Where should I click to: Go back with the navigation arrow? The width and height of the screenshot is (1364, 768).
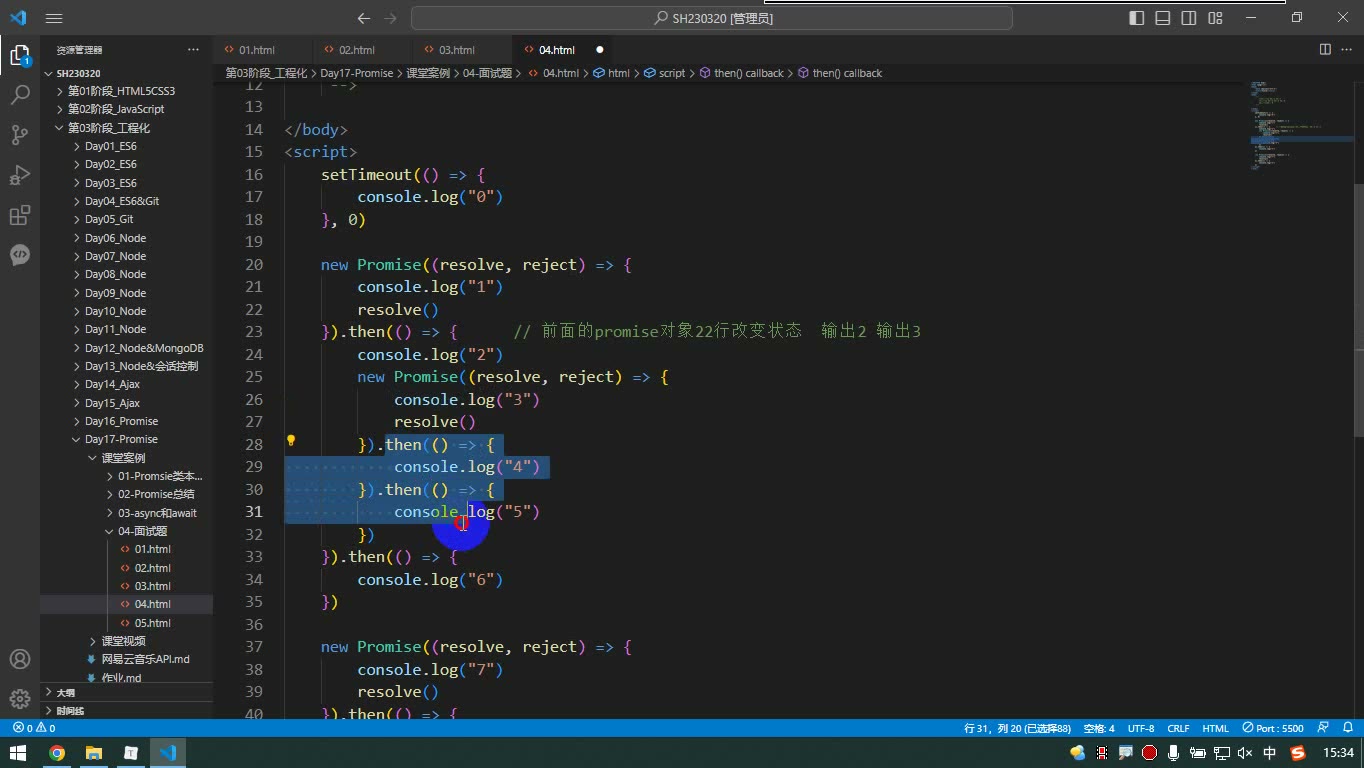pos(364,18)
